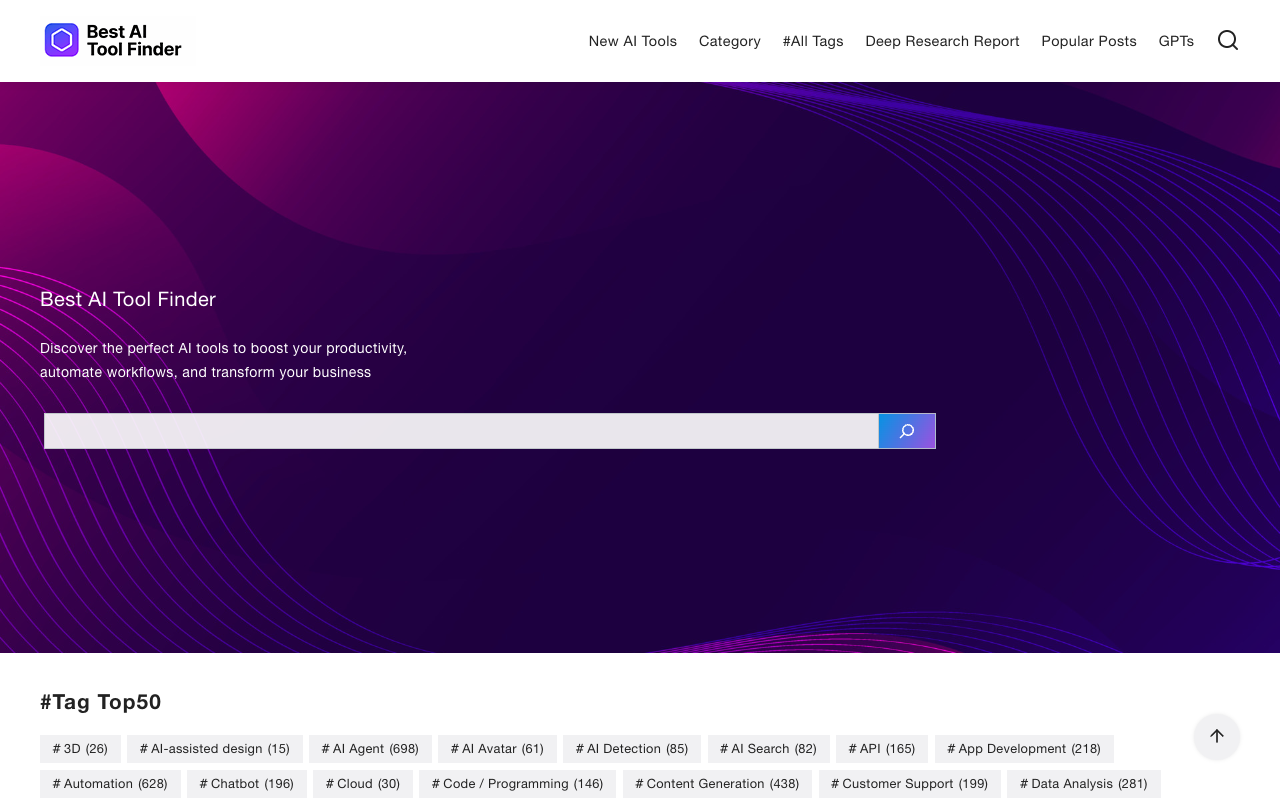Click the AI Avatar tag
This screenshot has height=800, width=1280.
click(x=497, y=748)
